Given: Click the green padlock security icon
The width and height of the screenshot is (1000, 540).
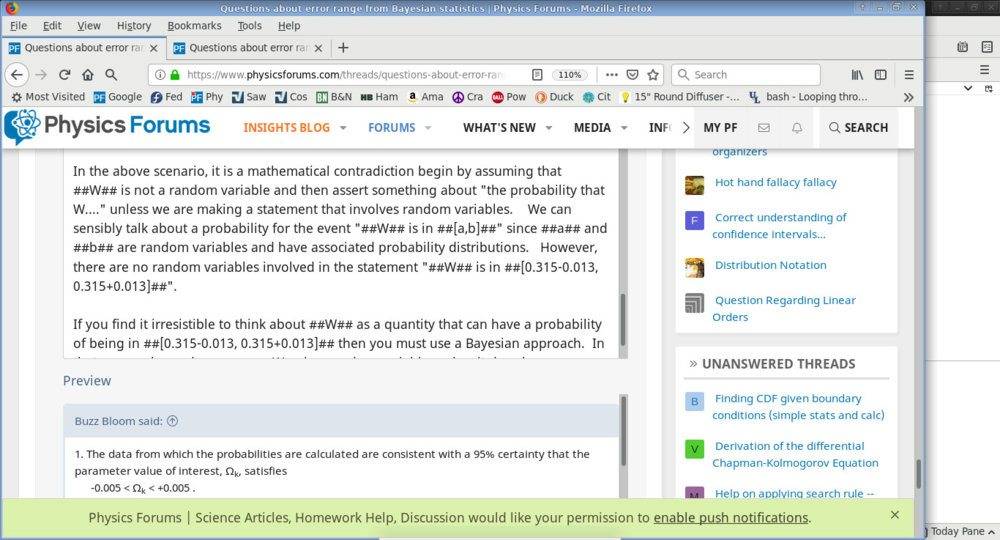Looking at the screenshot, I should point(175,75).
